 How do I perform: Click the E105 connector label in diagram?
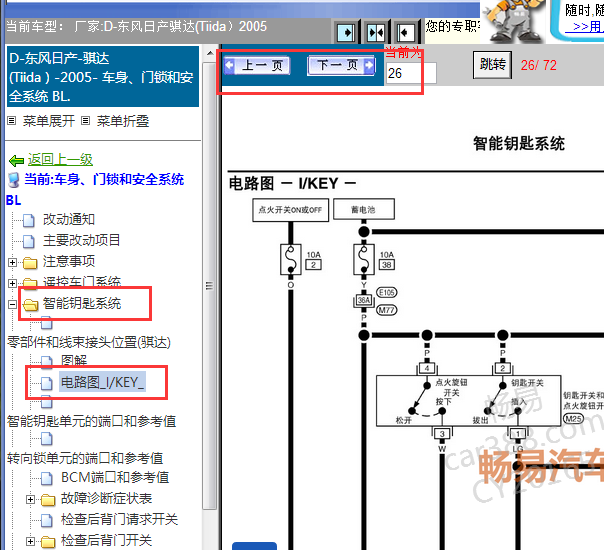click(x=386, y=293)
